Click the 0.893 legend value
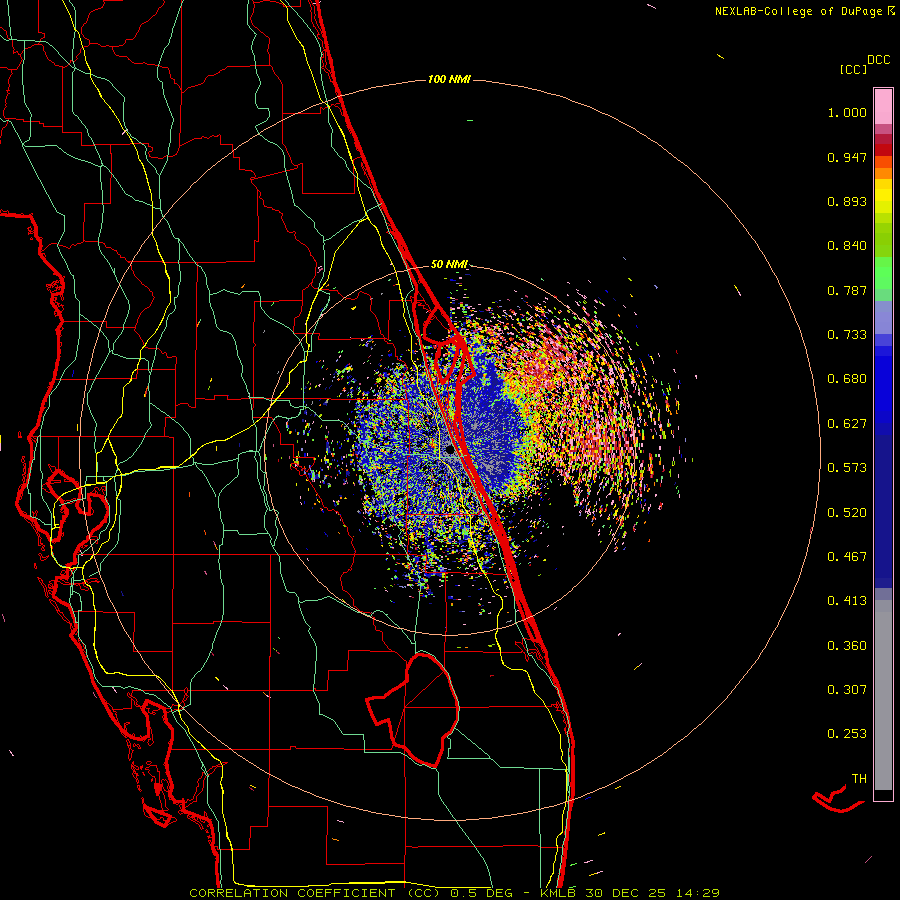 (x=847, y=201)
